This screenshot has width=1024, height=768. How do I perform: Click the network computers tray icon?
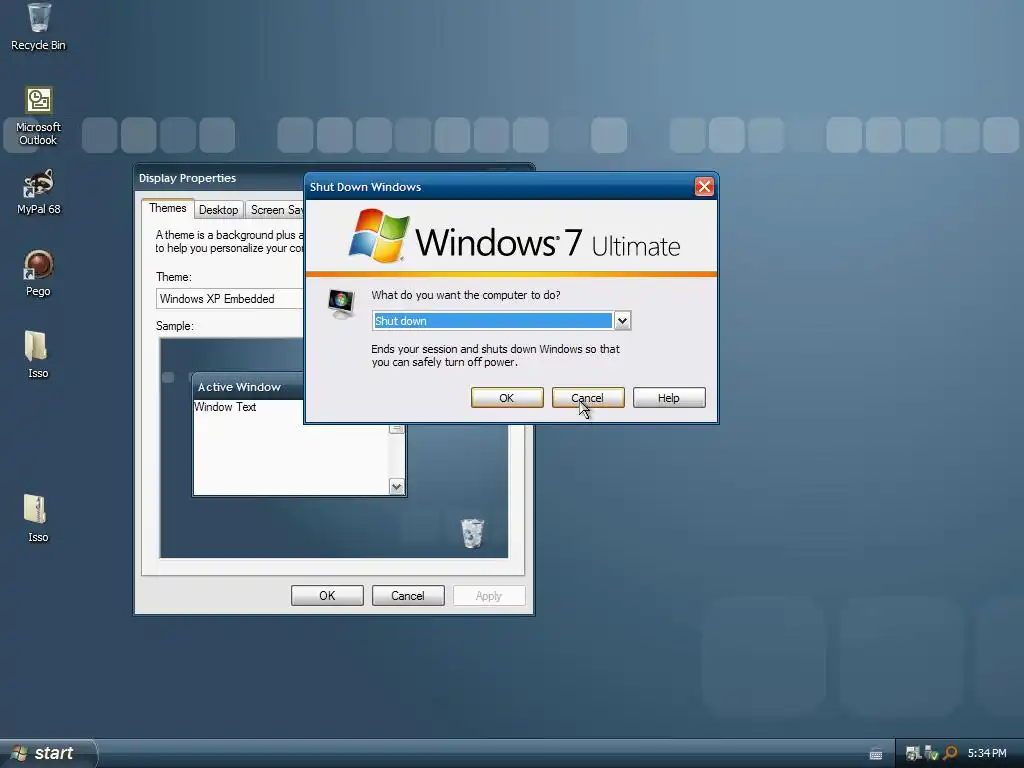click(x=913, y=753)
